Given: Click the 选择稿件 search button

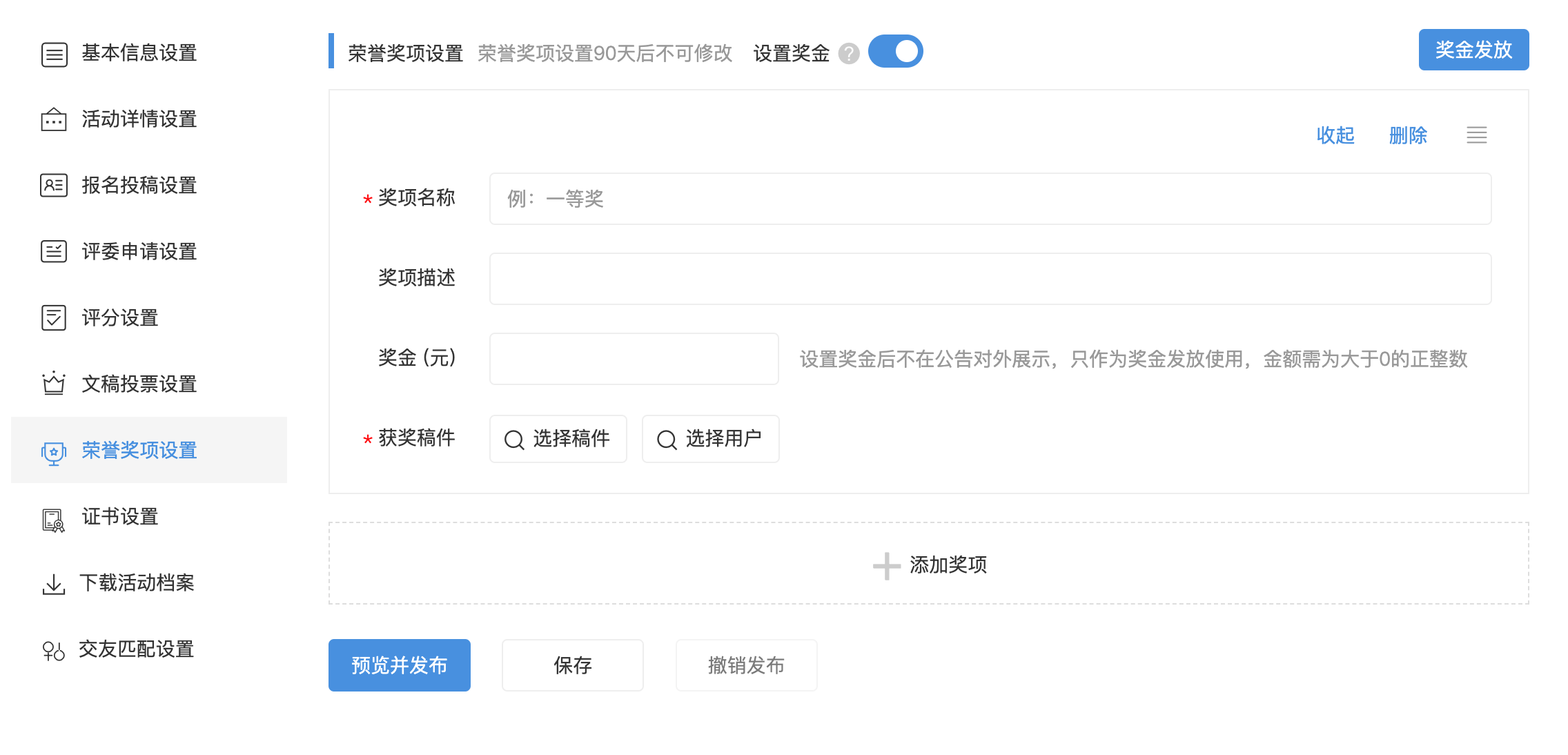Looking at the screenshot, I should pyautogui.click(x=558, y=439).
